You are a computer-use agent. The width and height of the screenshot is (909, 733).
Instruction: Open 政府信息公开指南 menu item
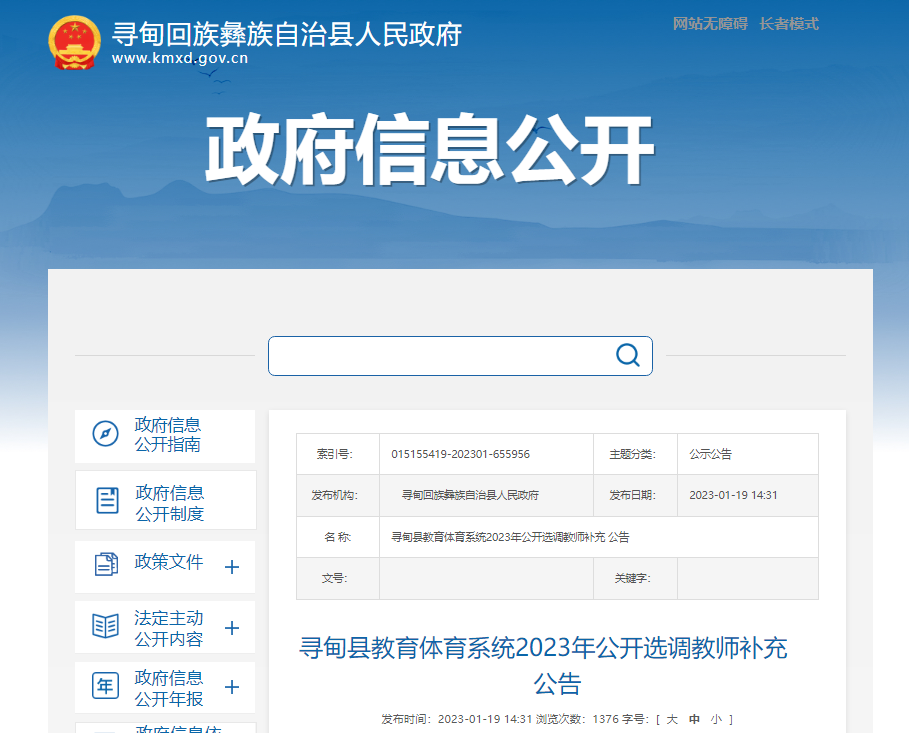point(168,435)
